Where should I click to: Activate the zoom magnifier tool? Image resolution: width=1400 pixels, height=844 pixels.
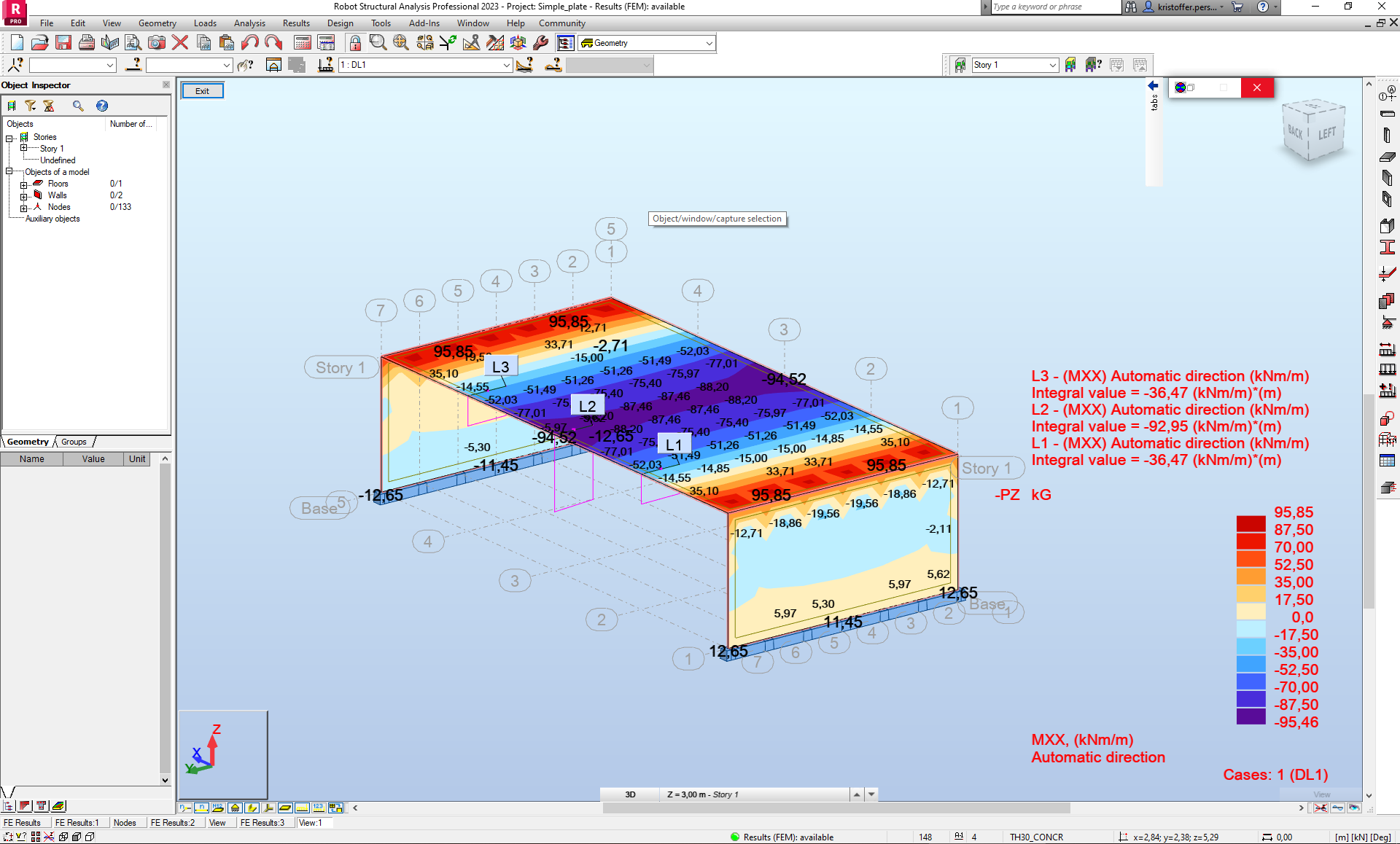pos(377,42)
